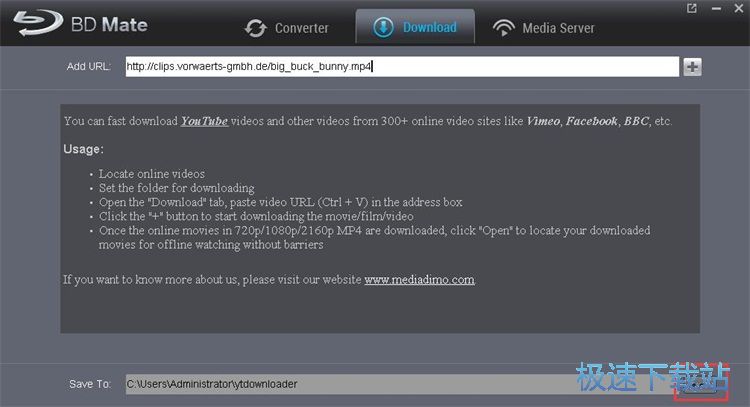Click the 'Facebook' text in description
The width and height of the screenshot is (750, 407).
592,121
